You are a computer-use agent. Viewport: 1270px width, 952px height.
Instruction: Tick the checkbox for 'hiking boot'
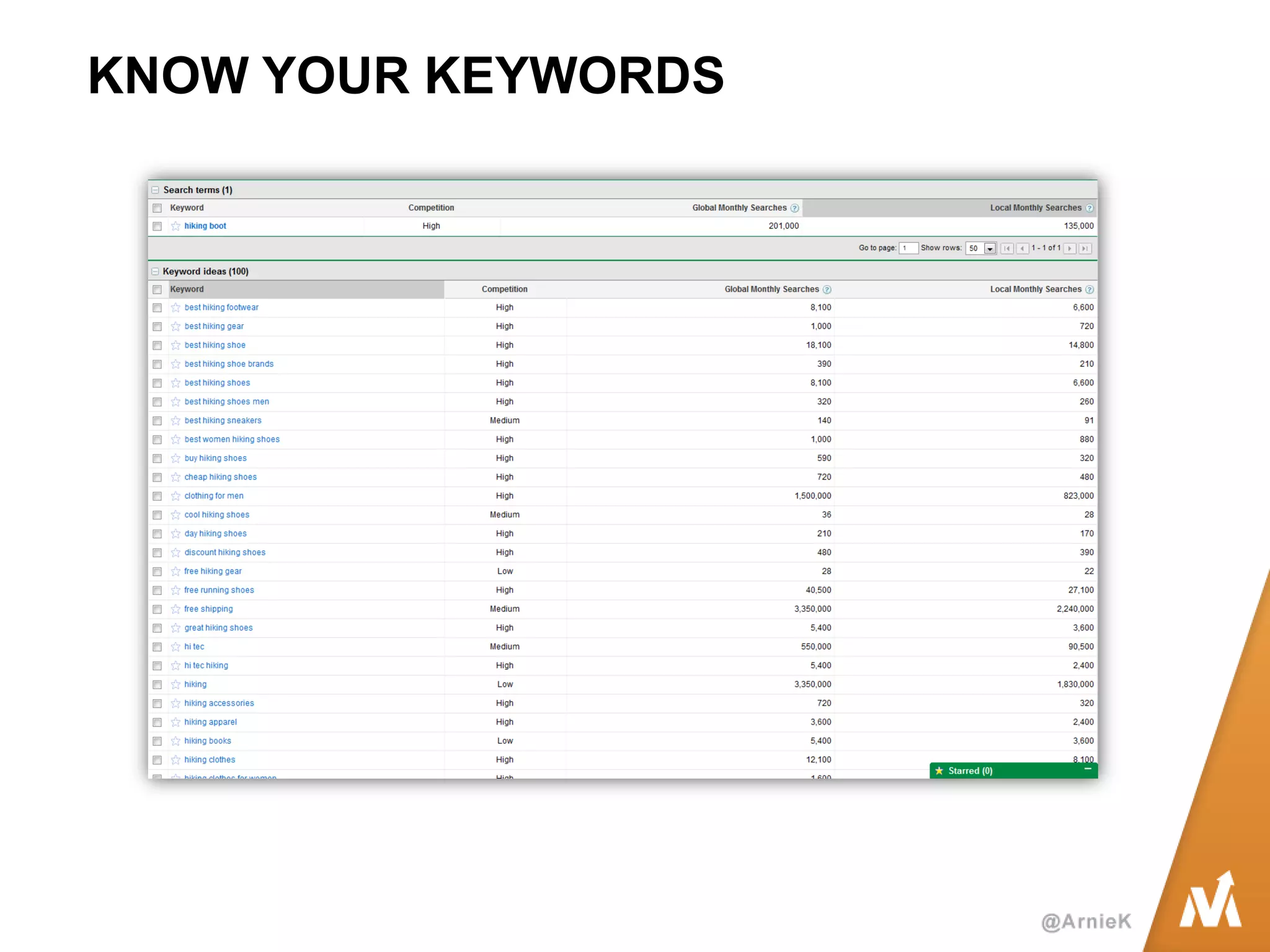[x=157, y=226]
